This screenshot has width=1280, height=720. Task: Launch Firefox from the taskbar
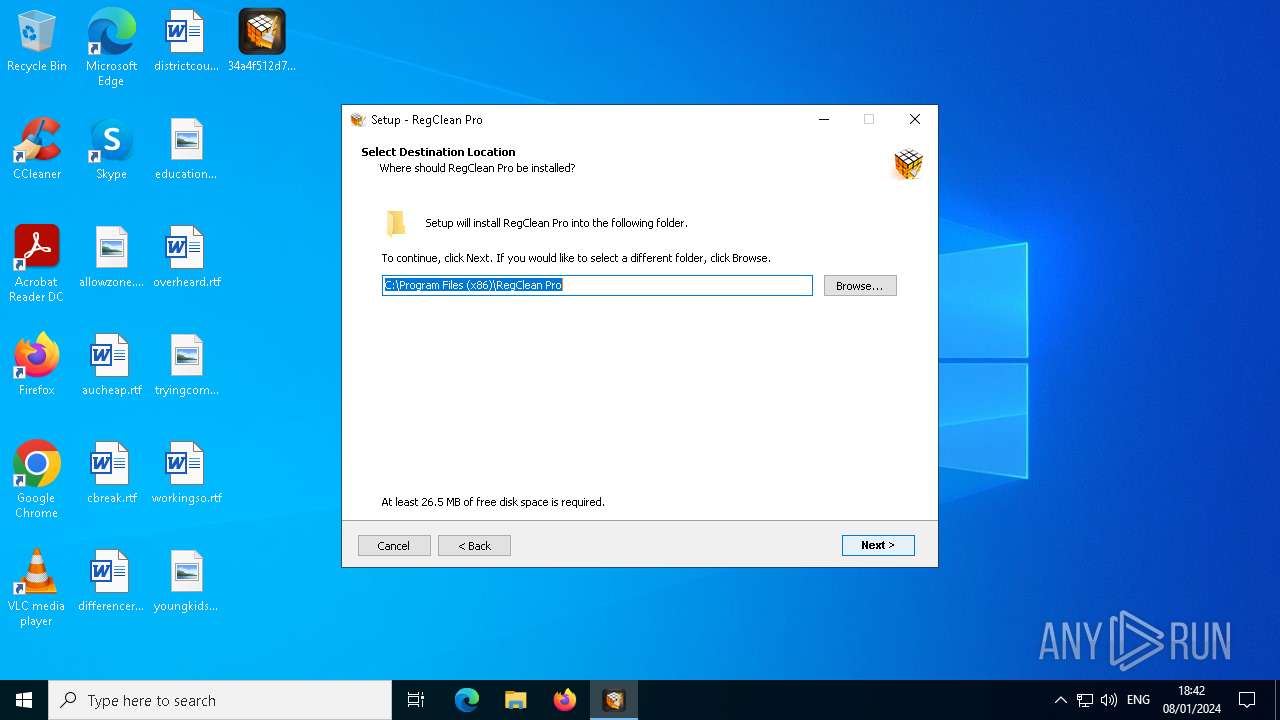coord(565,700)
